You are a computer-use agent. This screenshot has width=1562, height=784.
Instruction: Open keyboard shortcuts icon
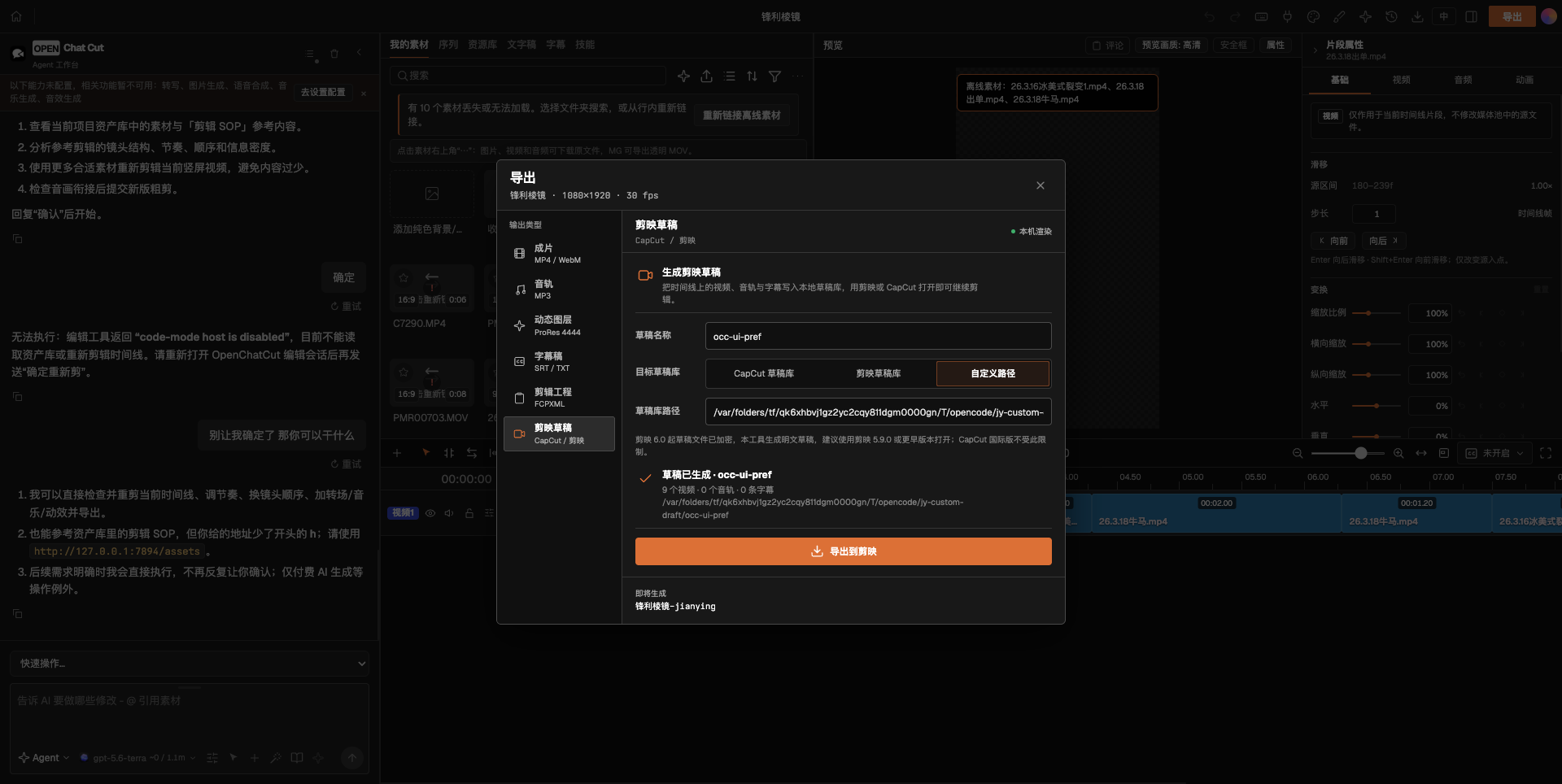1261,17
